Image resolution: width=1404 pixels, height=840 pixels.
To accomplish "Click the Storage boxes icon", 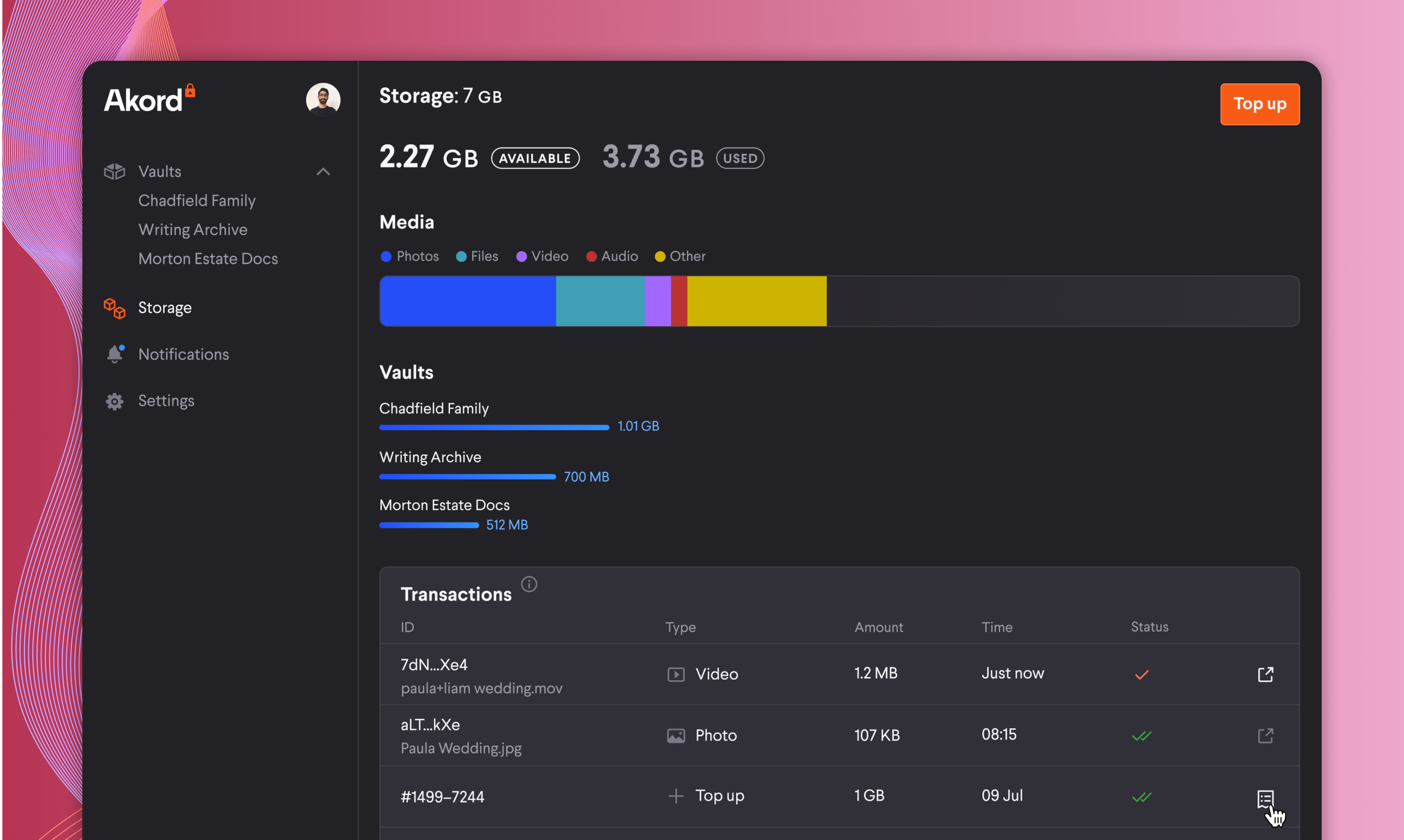I will pyautogui.click(x=114, y=308).
